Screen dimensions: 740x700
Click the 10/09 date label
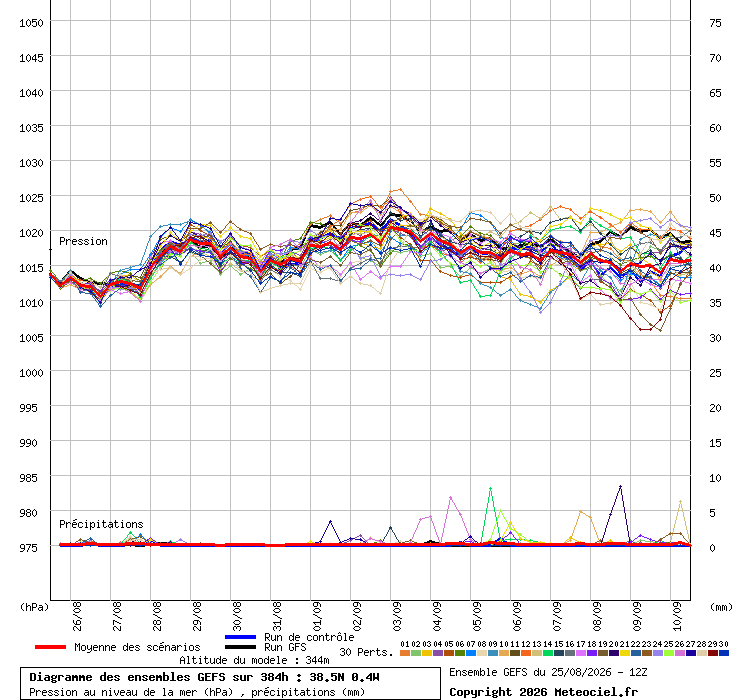click(677, 616)
